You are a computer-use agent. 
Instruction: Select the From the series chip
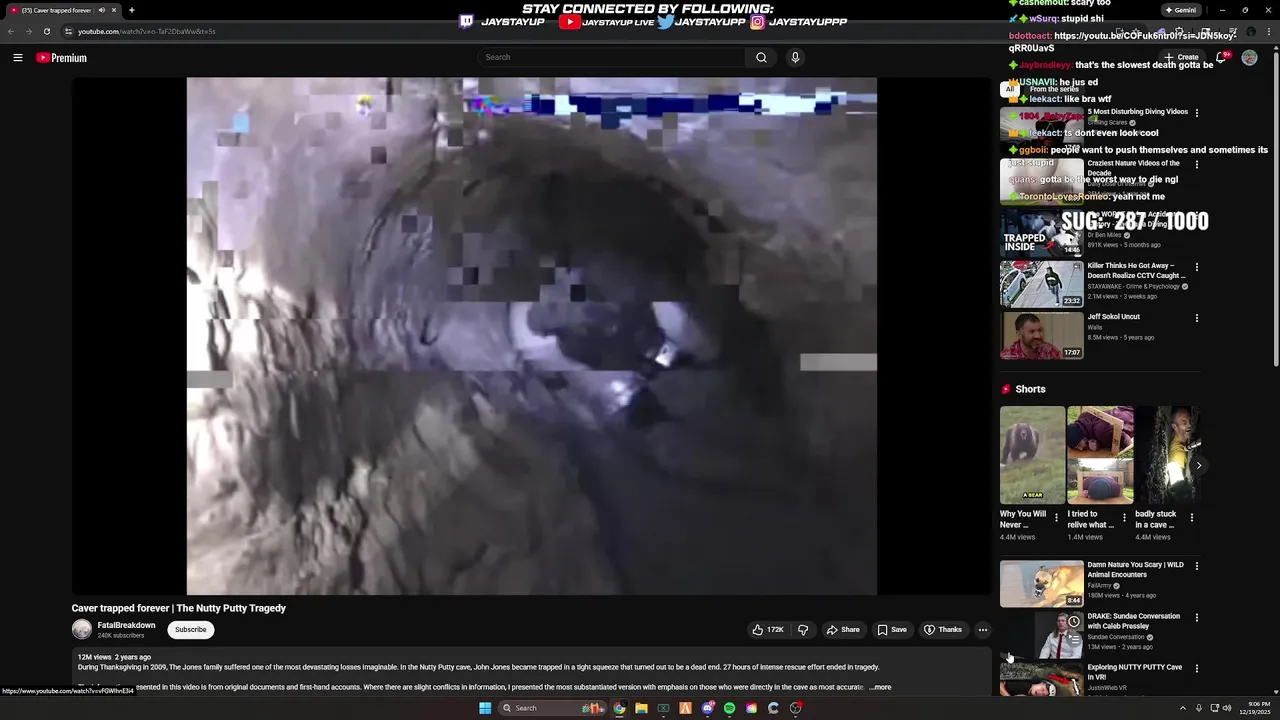1054,89
